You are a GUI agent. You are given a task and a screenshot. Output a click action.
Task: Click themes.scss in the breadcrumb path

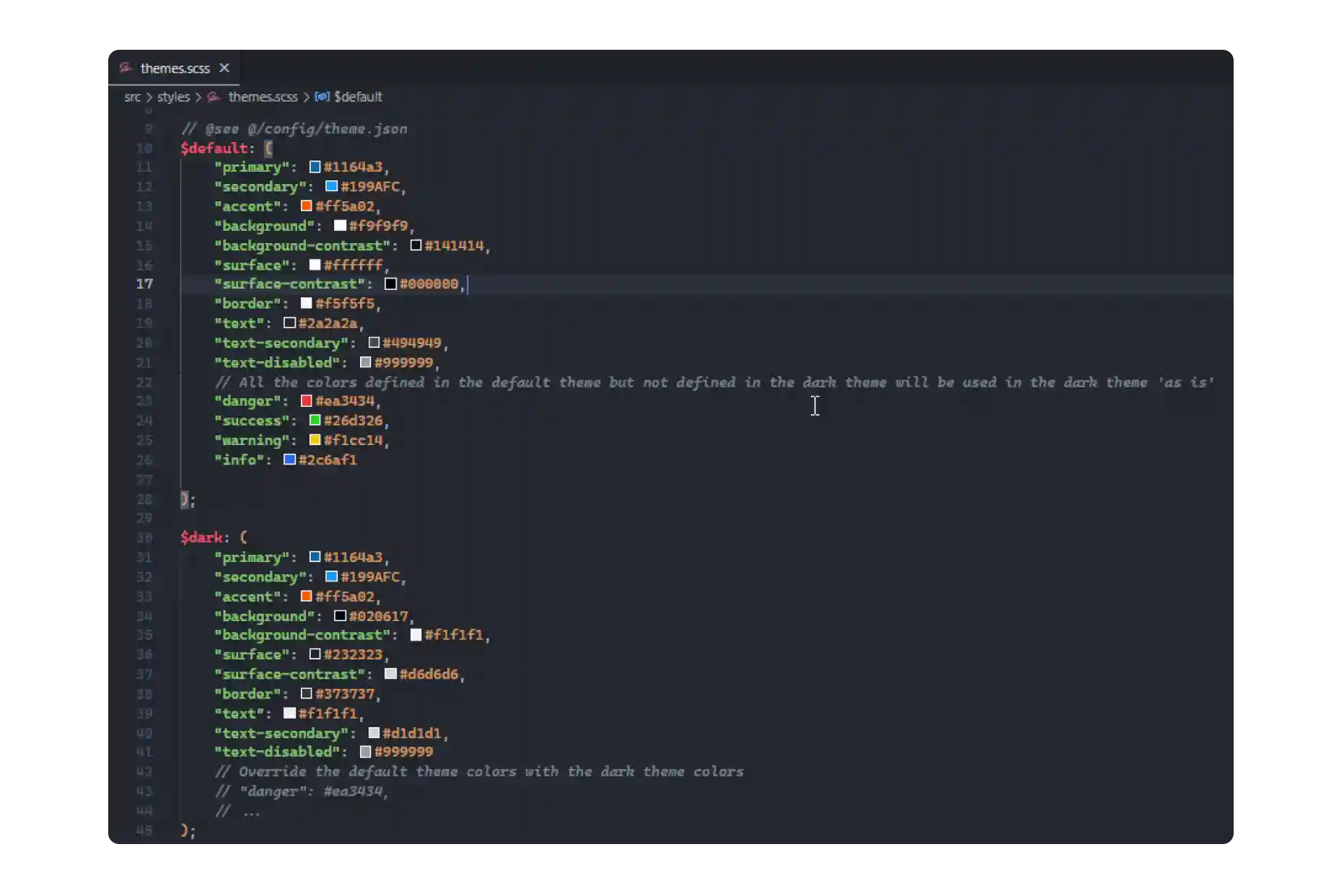click(x=263, y=97)
